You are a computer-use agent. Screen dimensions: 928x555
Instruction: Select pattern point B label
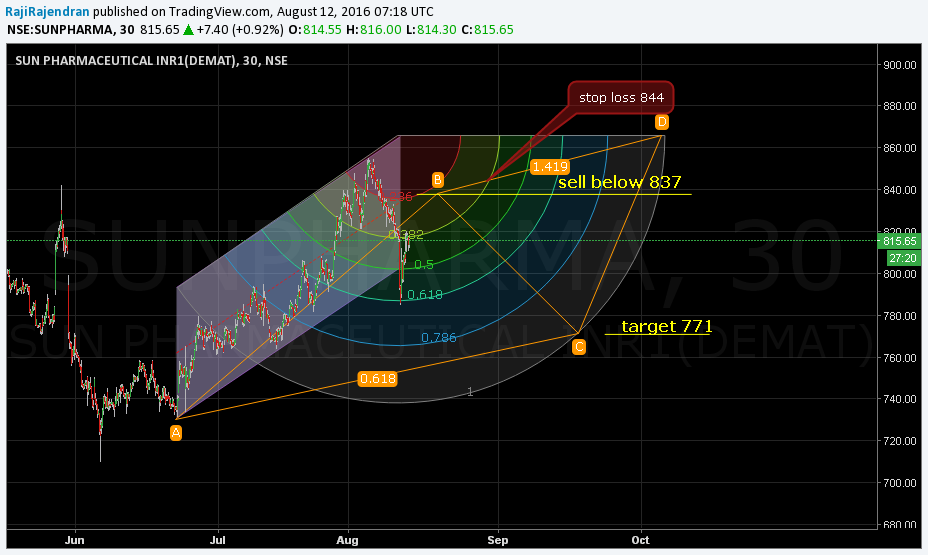tap(437, 180)
